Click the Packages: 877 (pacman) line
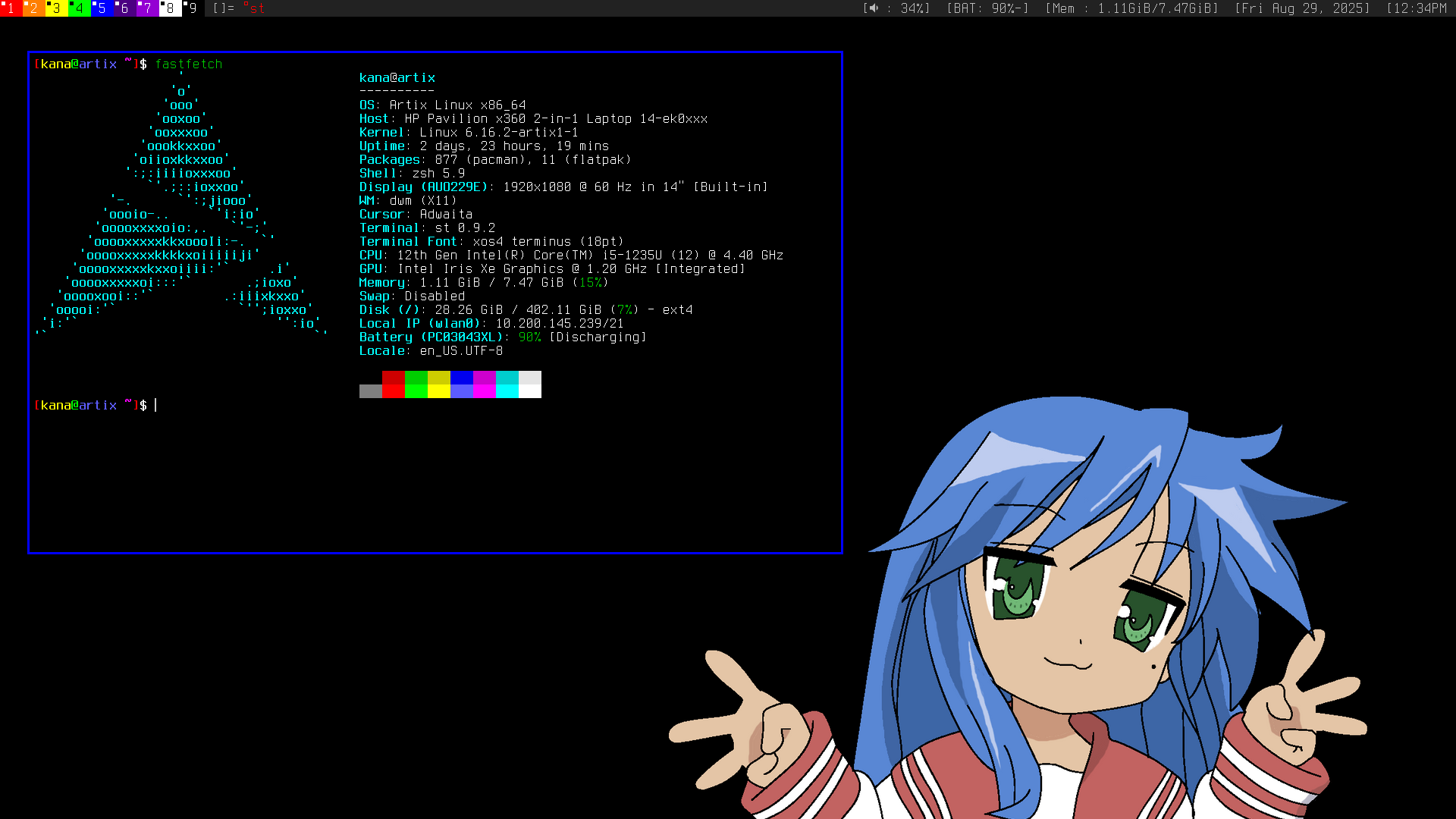Image resolution: width=1456 pixels, height=819 pixels. (496, 160)
